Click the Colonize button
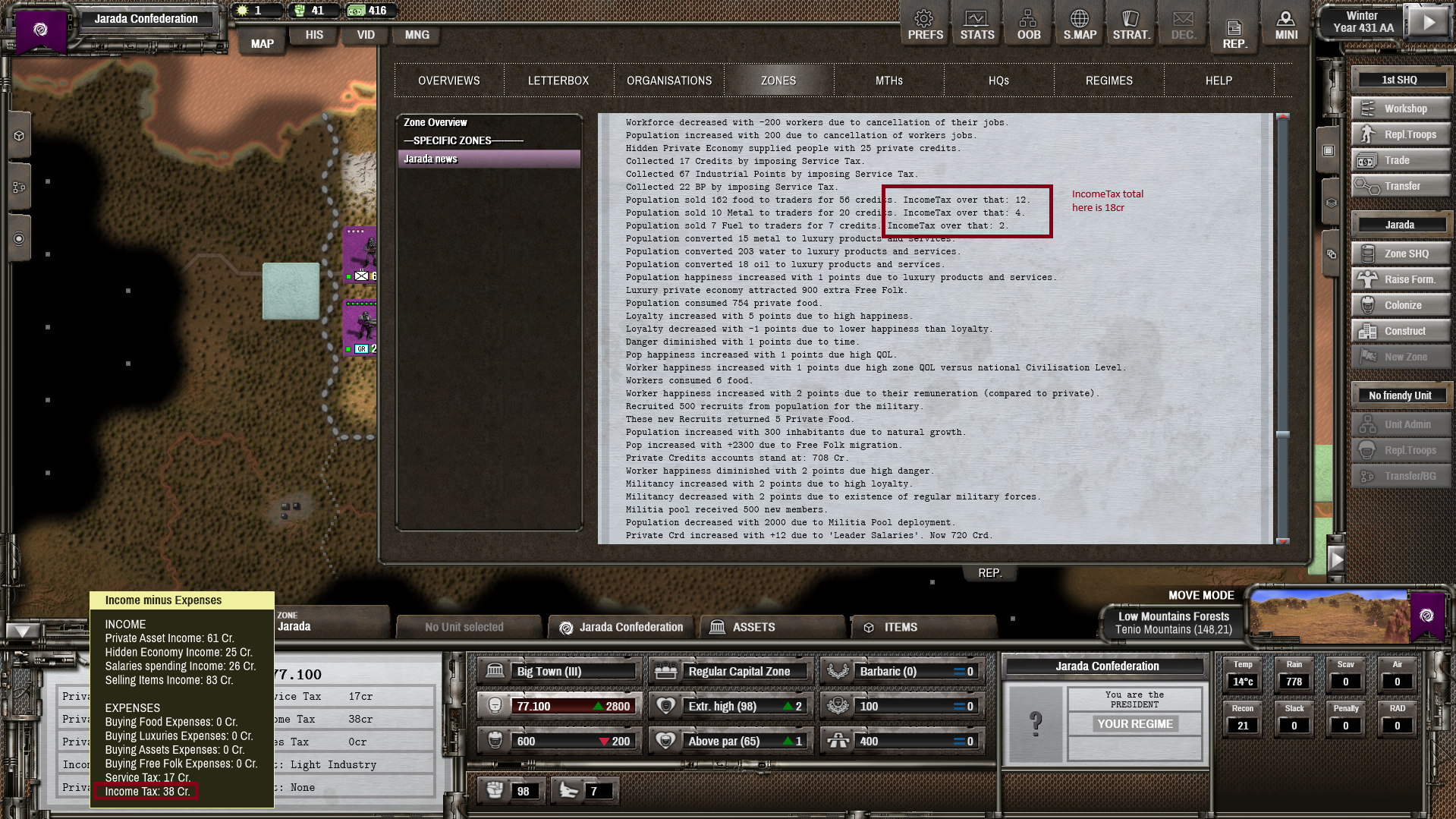The width and height of the screenshot is (1456, 819). [1401, 305]
